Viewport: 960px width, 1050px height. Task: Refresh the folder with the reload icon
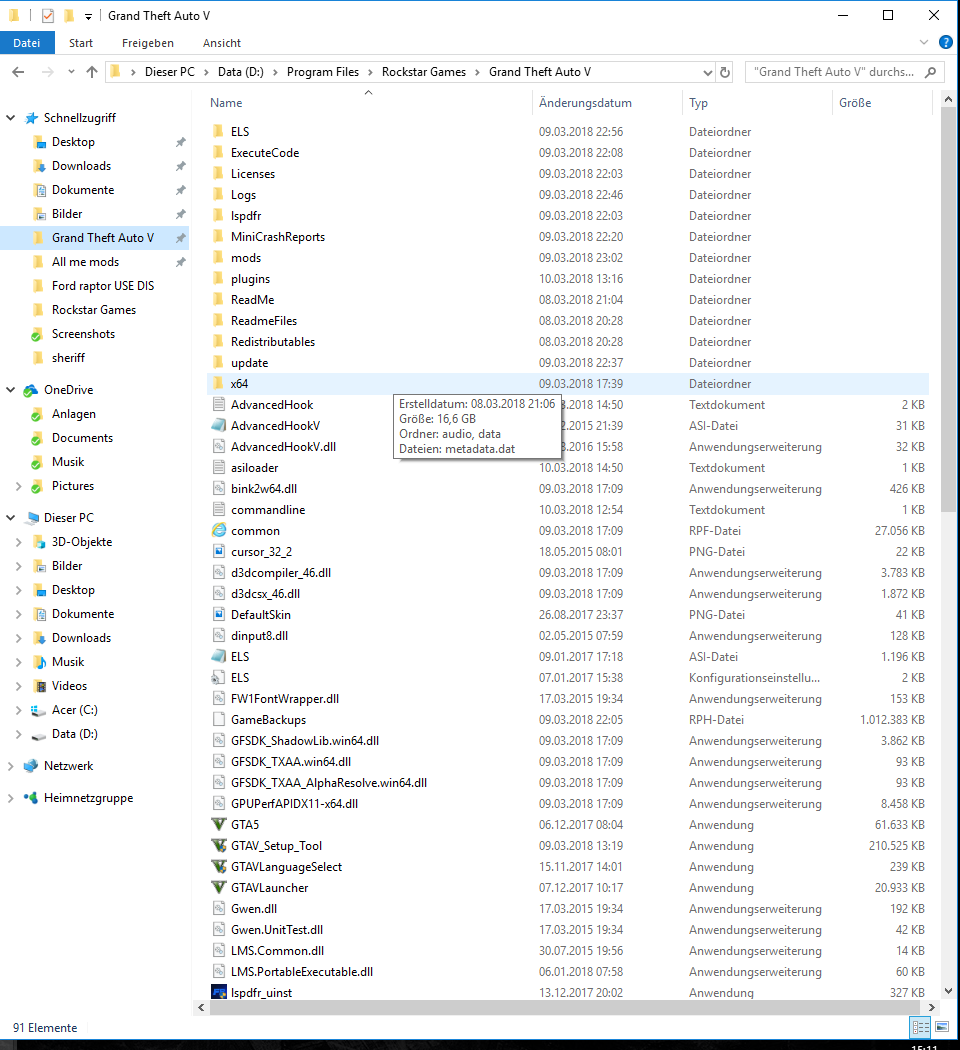[724, 72]
